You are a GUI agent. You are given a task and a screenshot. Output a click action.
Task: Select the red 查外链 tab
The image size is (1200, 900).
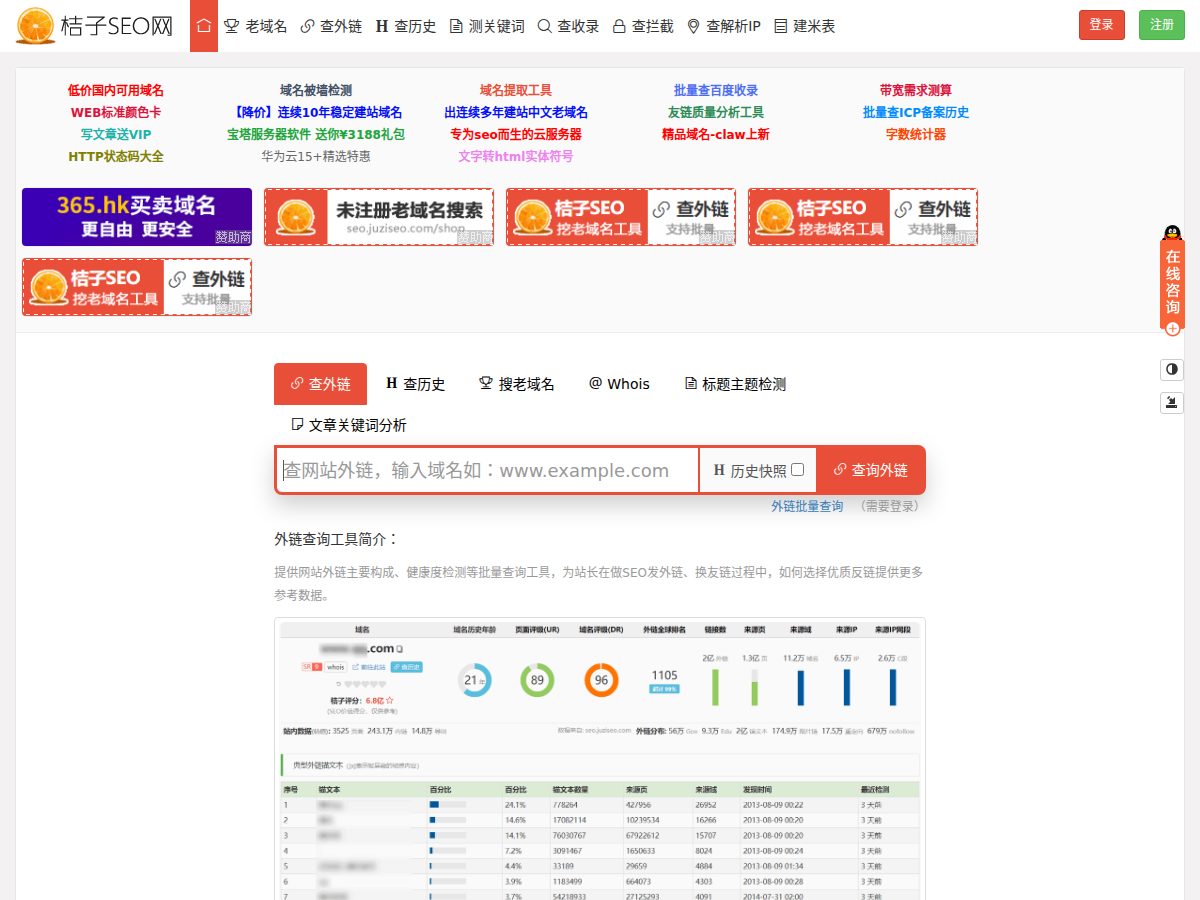(320, 384)
